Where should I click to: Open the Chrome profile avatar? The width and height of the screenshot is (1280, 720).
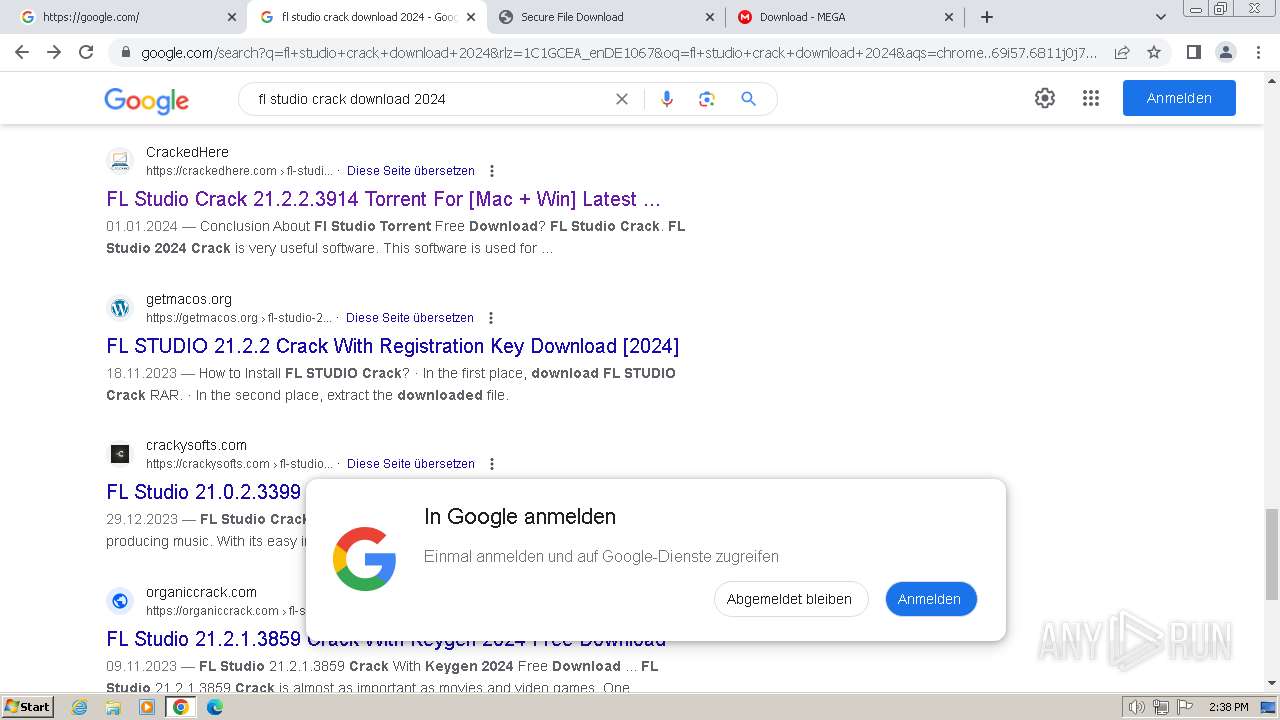coord(1225,52)
